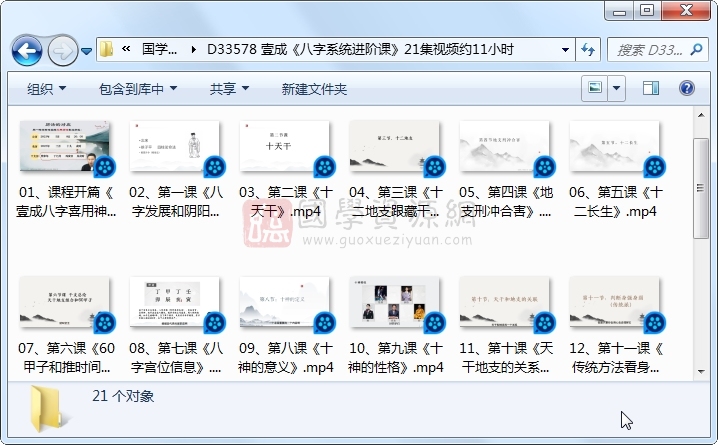Click film reel badge on 07 video
The height and width of the screenshot is (445, 718).
coord(105,323)
